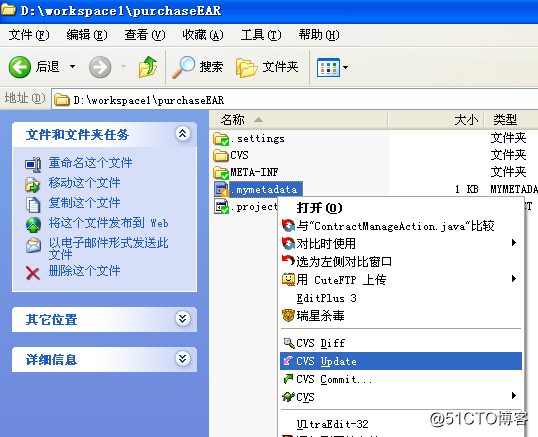Click the red X delete icon

33,273
